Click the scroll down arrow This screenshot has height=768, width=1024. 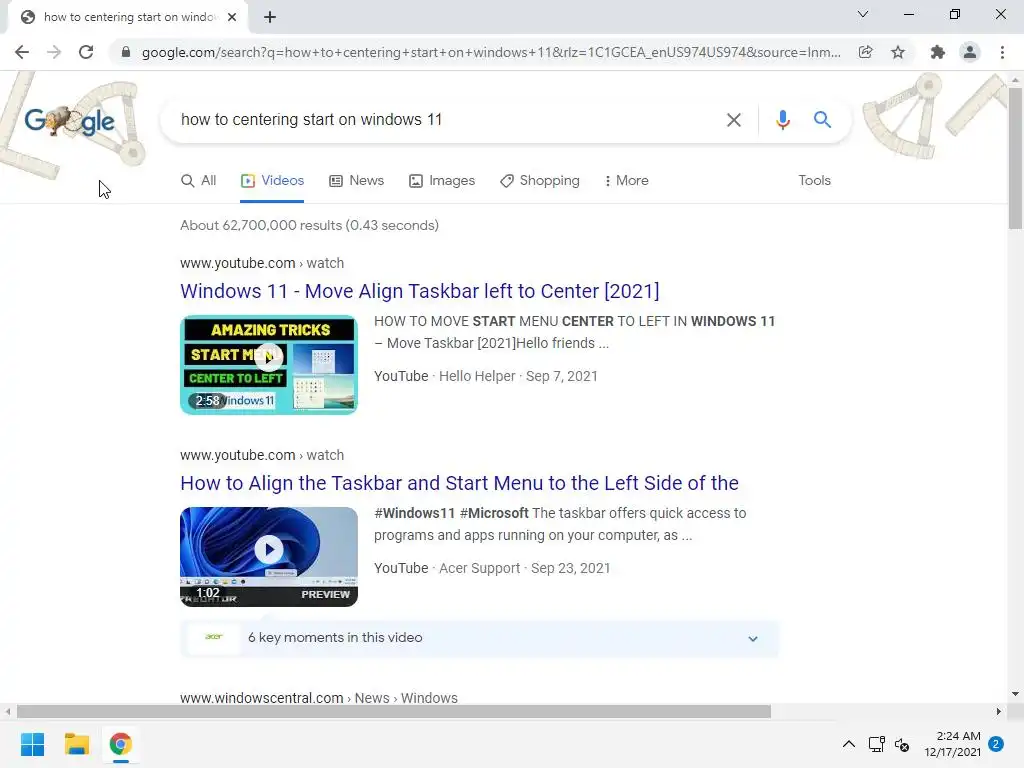tap(1015, 694)
